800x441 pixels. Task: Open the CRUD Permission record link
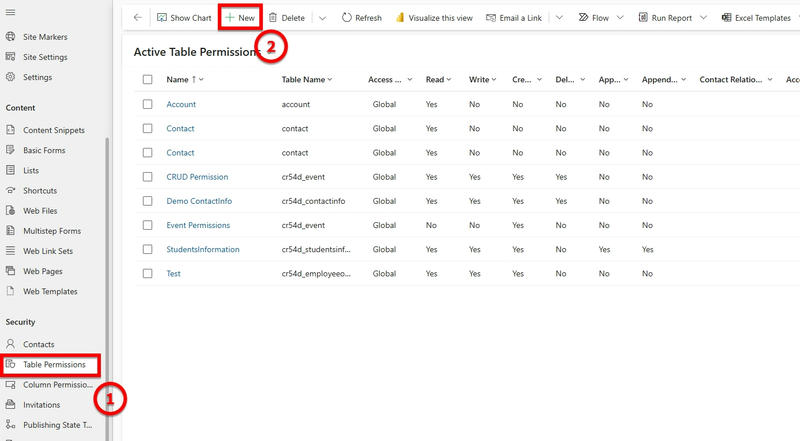coord(197,177)
